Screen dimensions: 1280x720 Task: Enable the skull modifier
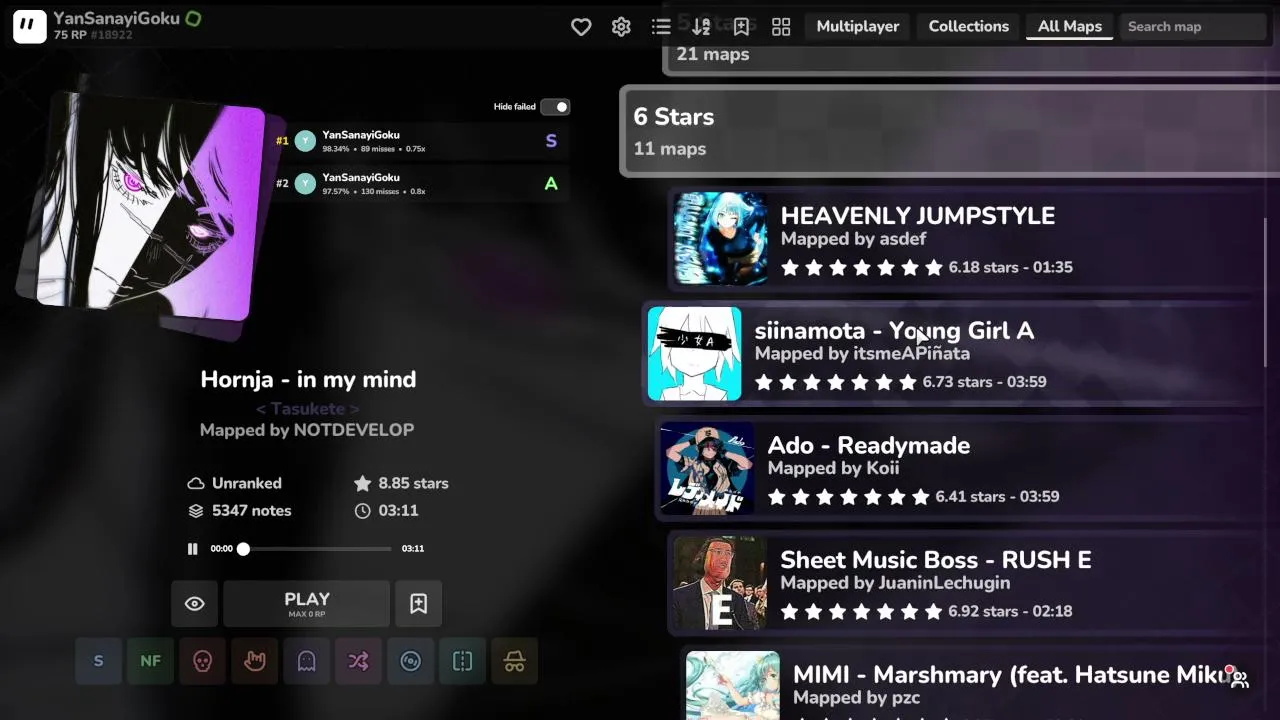tap(202, 661)
